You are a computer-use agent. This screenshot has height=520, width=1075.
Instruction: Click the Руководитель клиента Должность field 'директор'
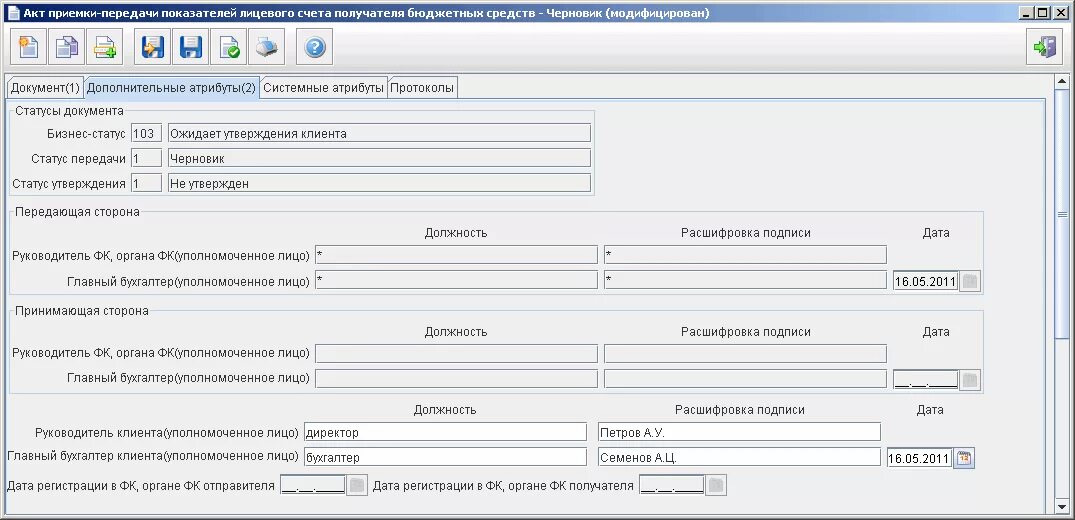point(445,432)
